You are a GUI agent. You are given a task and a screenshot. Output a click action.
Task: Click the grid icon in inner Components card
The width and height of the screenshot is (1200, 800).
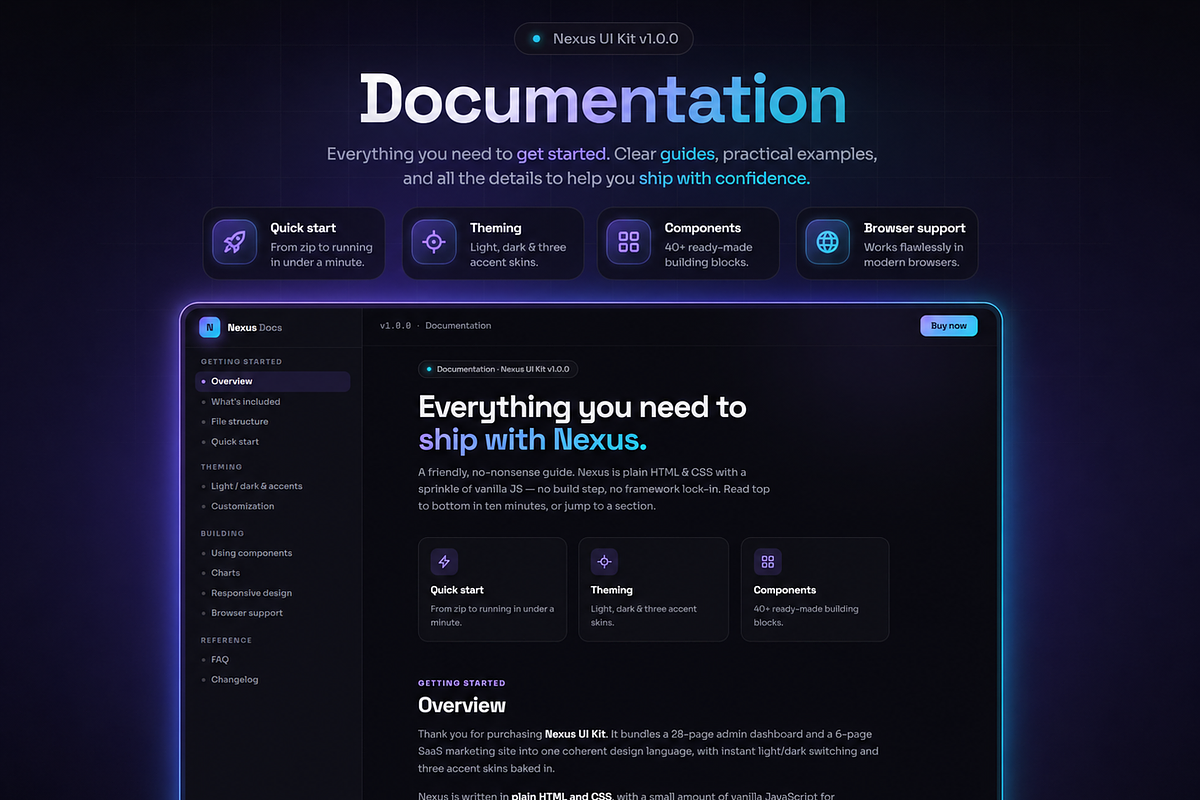[767, 561]
